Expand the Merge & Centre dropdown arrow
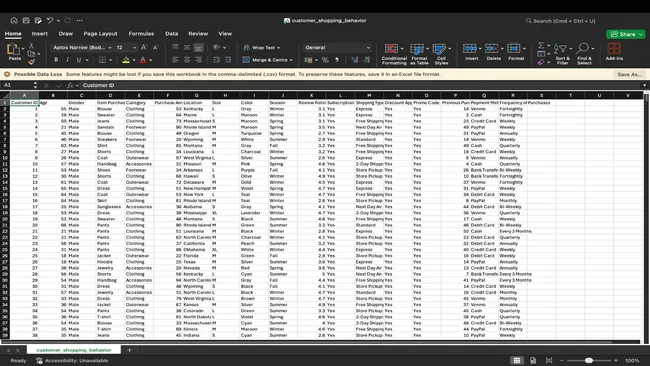Image resolution: width=650 pixels, height=366 pixels. [x=291, y=60]
